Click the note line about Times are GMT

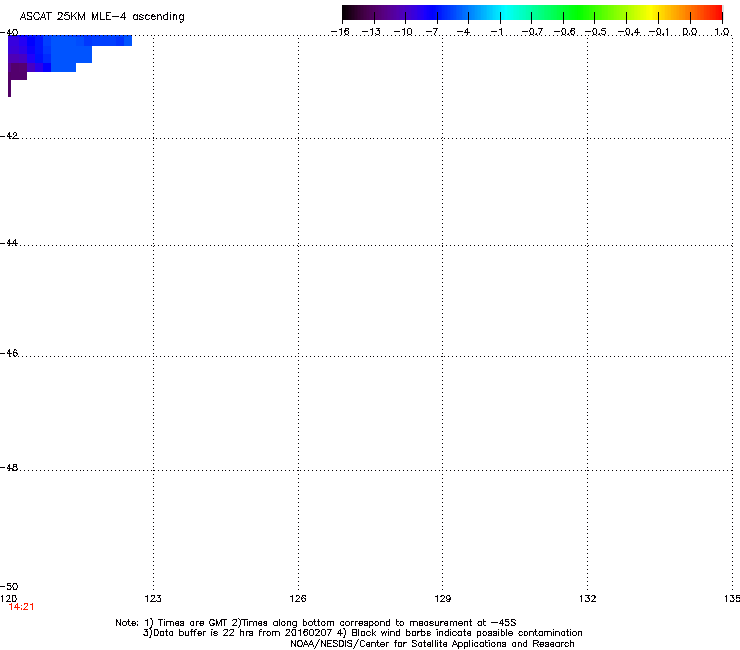point(316,623)
